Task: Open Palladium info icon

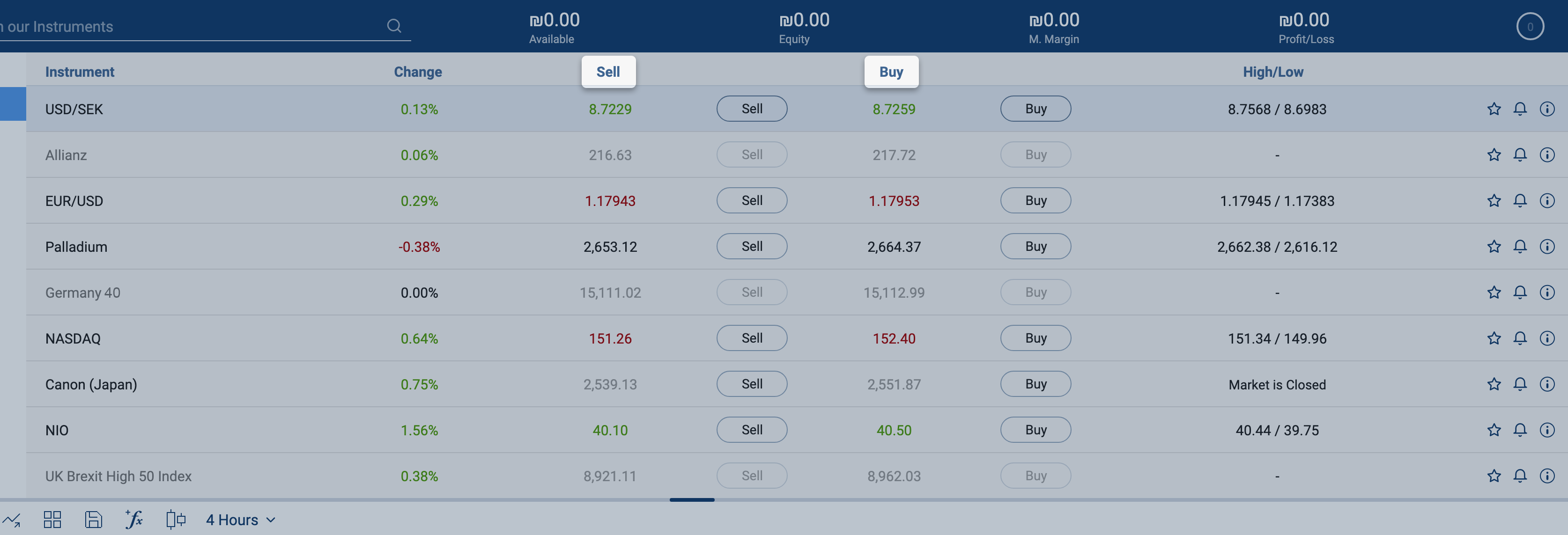Action: click(1547, 247)
